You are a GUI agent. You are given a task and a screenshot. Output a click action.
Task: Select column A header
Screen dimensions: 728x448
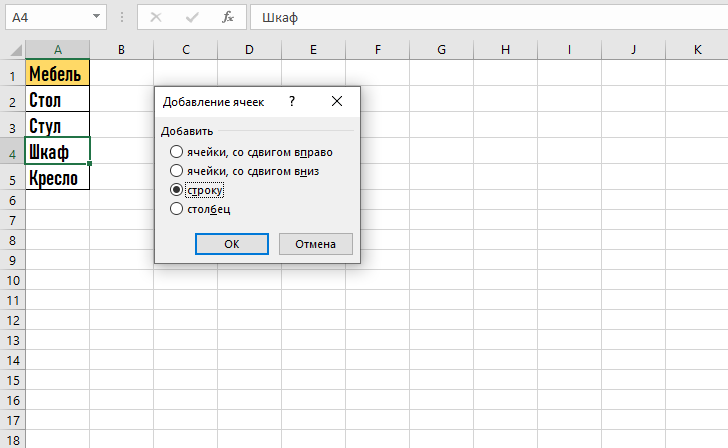click(x=58, y=50)
